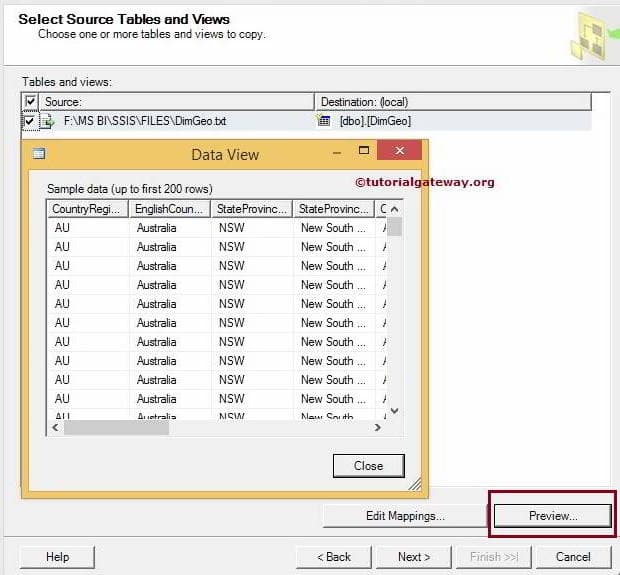Cancel the import wizard

point(573,557)
